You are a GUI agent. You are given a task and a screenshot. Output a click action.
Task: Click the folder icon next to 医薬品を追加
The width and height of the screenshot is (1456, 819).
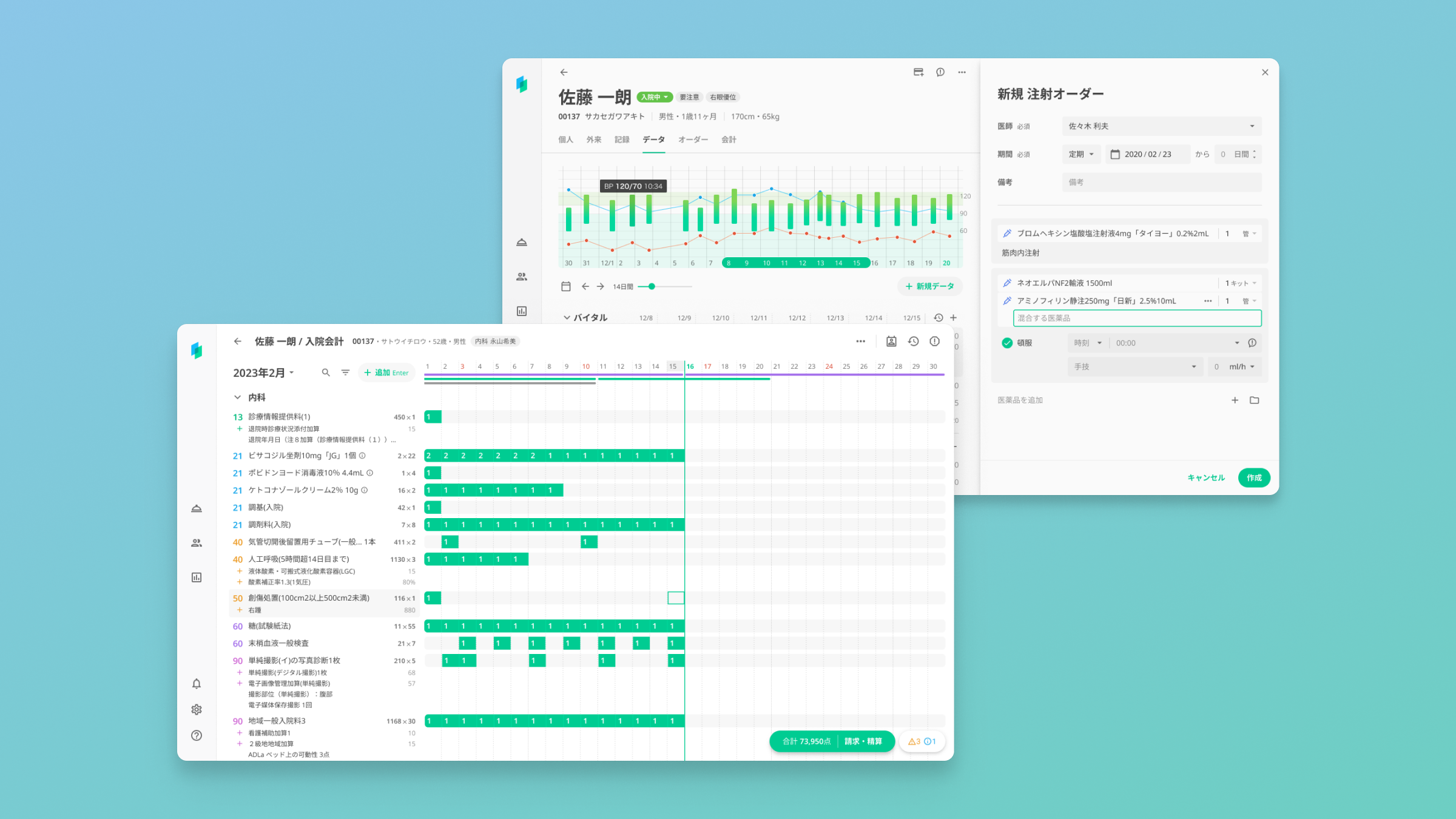1255,400
